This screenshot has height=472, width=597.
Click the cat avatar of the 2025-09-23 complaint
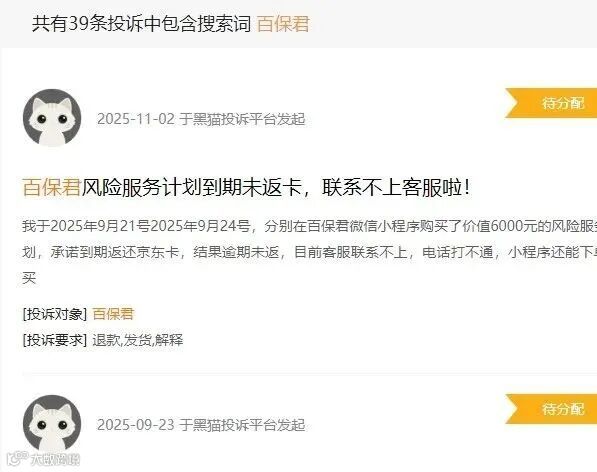[x=52, y=424]
